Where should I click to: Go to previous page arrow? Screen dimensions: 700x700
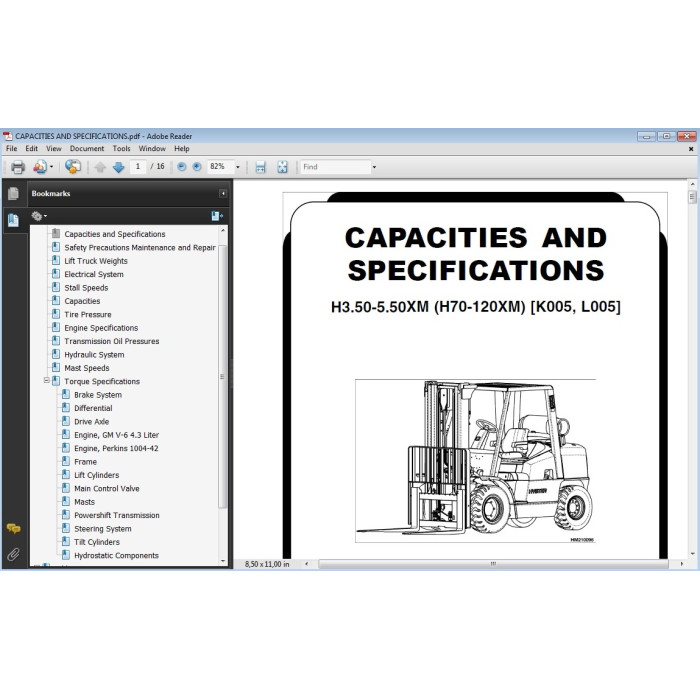(100, 167)
